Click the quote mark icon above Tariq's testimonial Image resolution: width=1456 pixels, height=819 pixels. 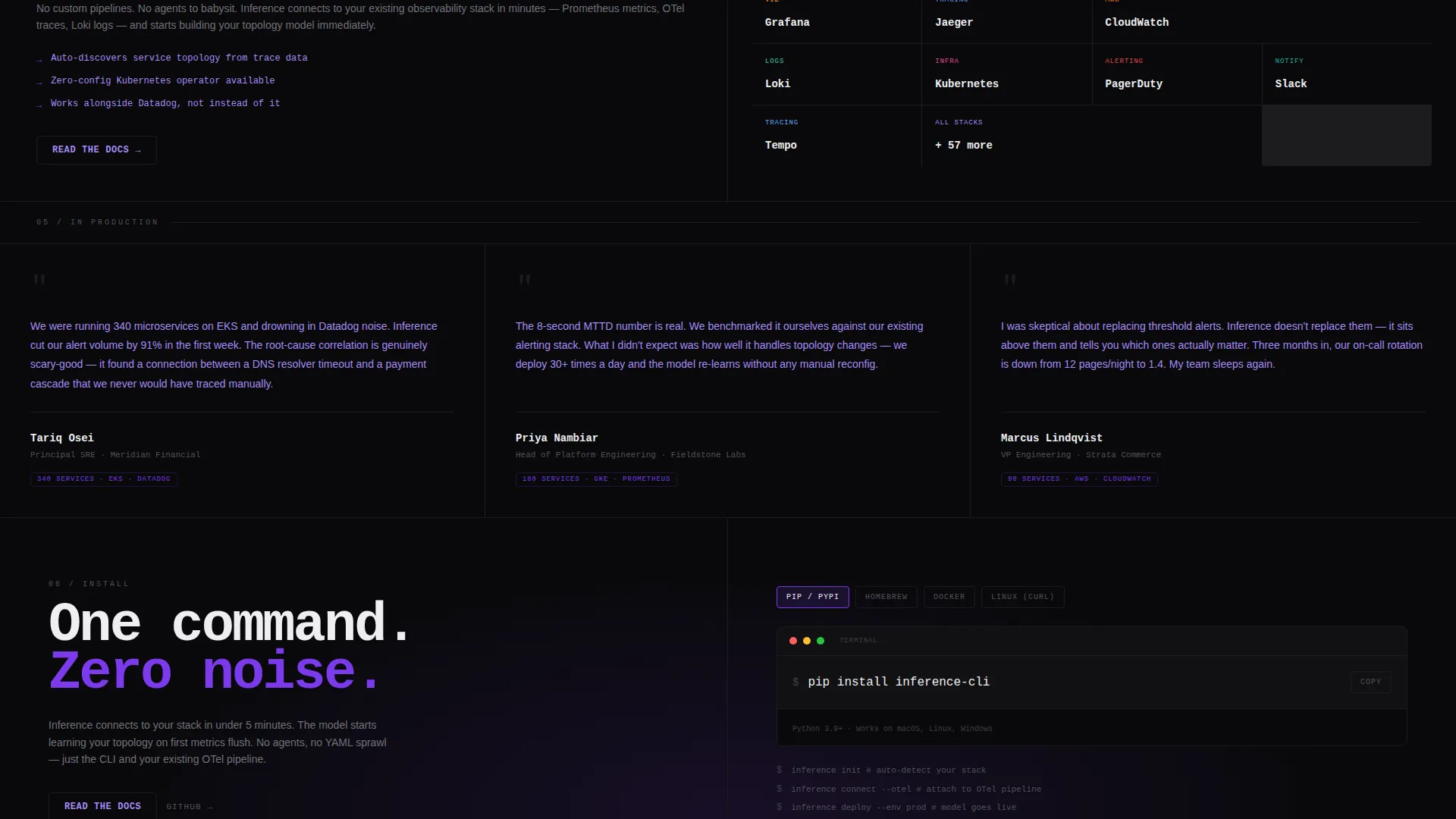click(x=39, y=280)
